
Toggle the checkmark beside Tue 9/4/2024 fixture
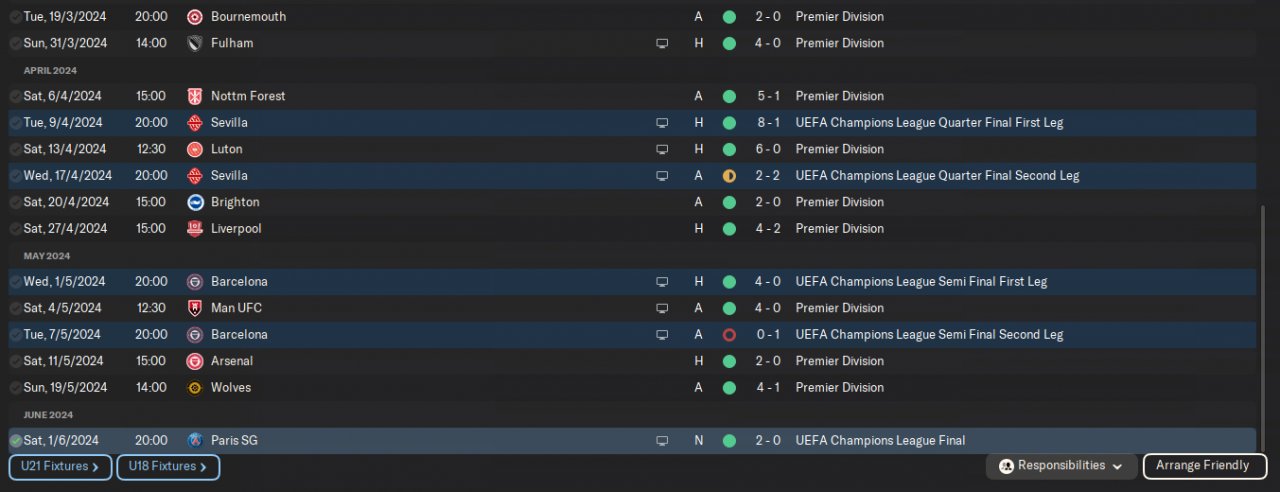(16, 123)
